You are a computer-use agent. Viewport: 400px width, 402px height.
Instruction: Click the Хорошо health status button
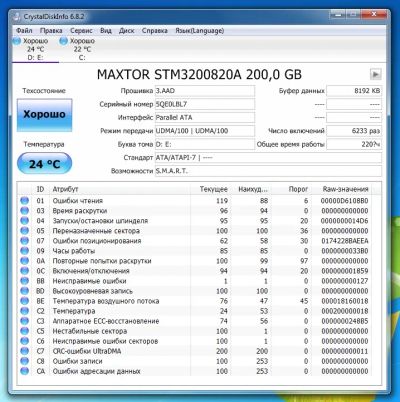(x=44, y=115)
